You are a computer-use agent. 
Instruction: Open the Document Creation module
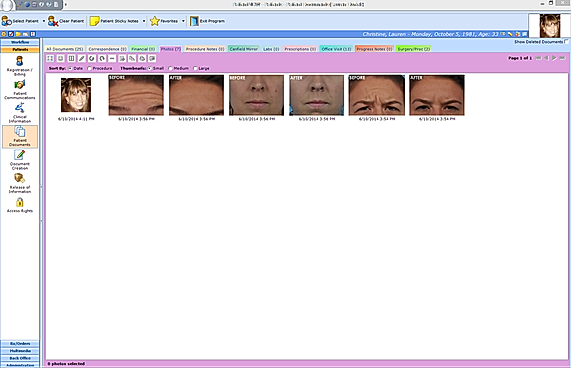click(20, 160)
